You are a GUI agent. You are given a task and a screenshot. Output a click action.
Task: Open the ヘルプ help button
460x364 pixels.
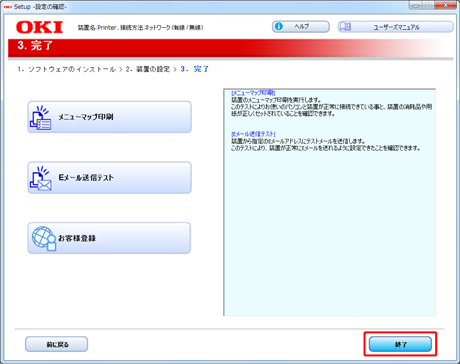pyautogui.click(x=301, y=27)
